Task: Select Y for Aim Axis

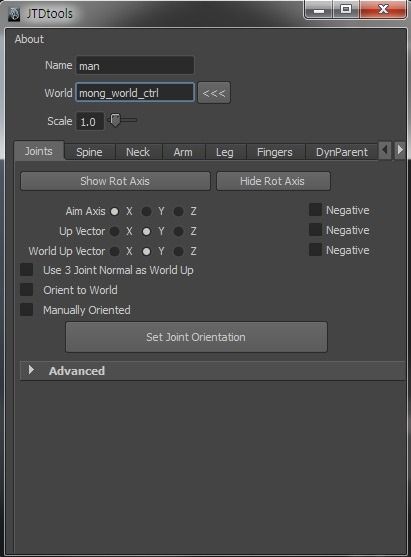Action: (146, 212)
